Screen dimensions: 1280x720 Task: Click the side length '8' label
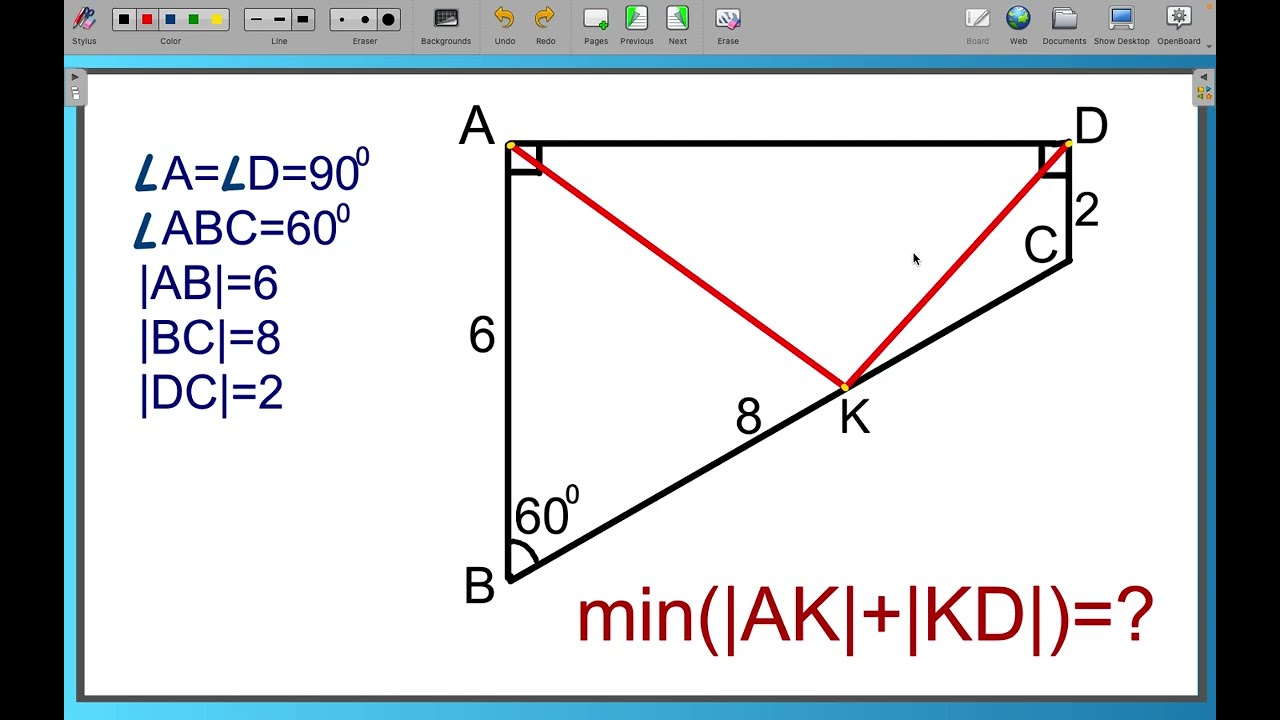(748, 416)
